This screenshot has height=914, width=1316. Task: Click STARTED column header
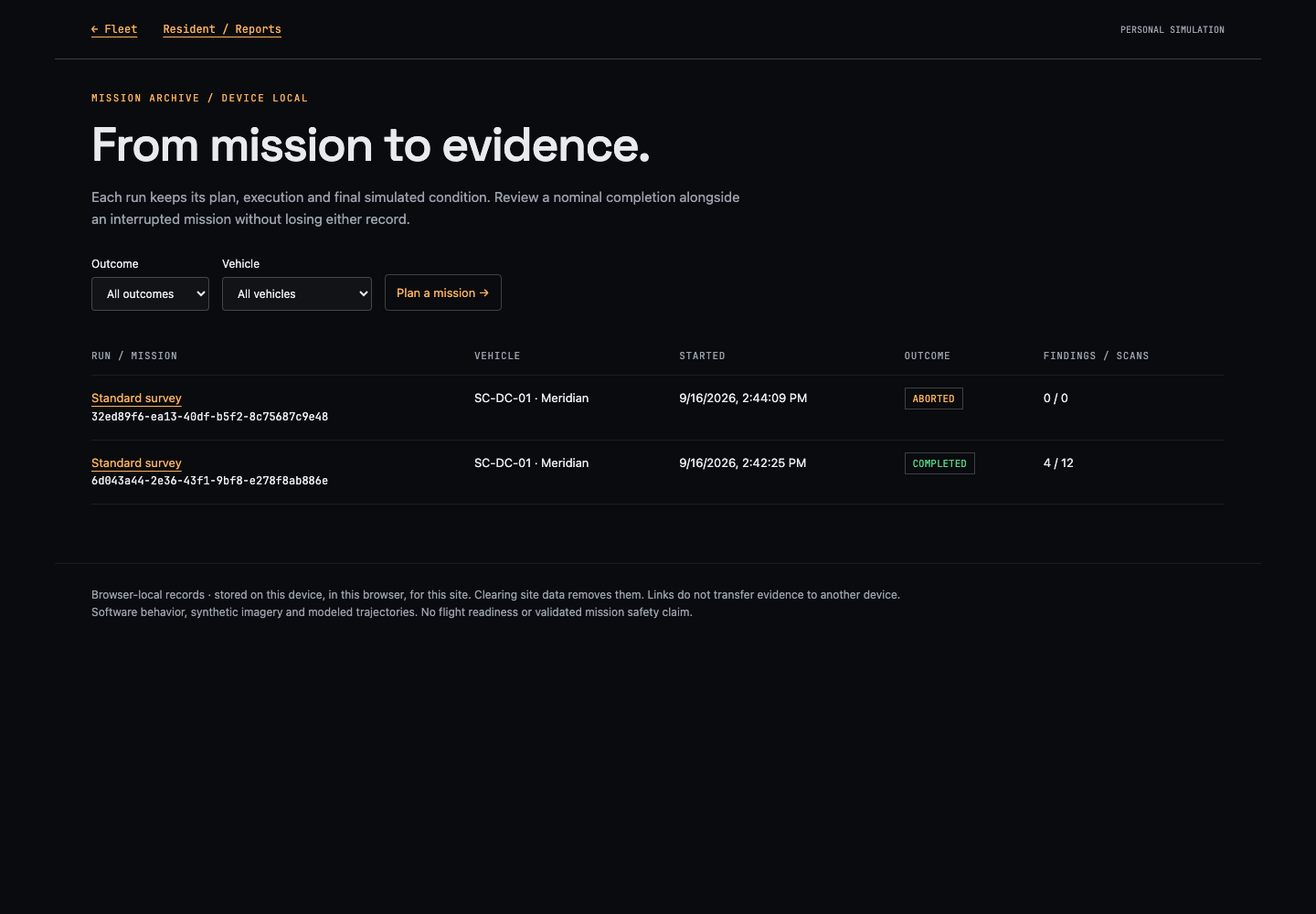[702, 356]
